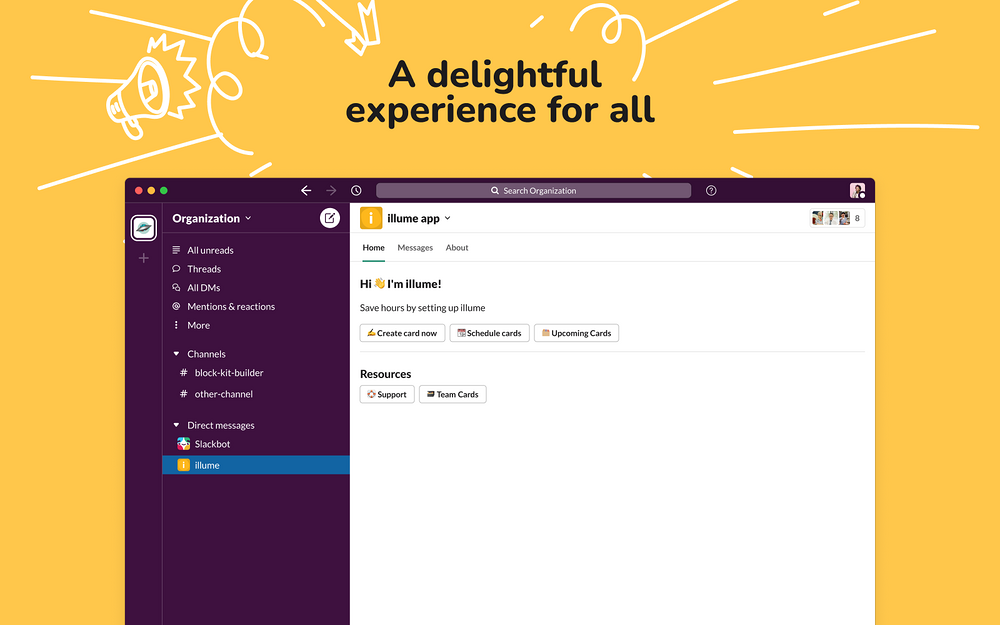Click the illume app logo icon
1000x625 pixels.
(x=371, y=218)
